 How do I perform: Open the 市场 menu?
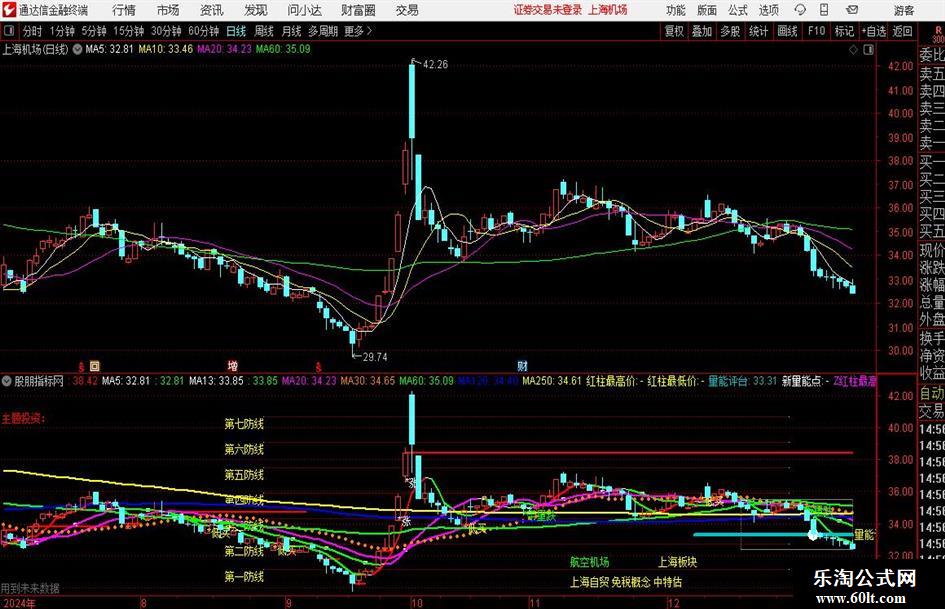pos(168,10)
